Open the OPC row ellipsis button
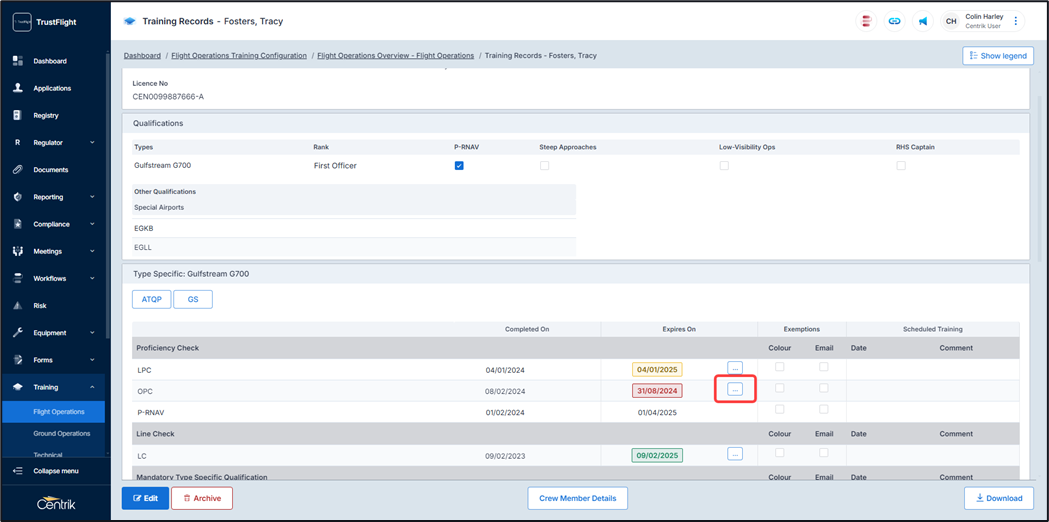This screenshot has height=522, width=1049. [735, 389]
